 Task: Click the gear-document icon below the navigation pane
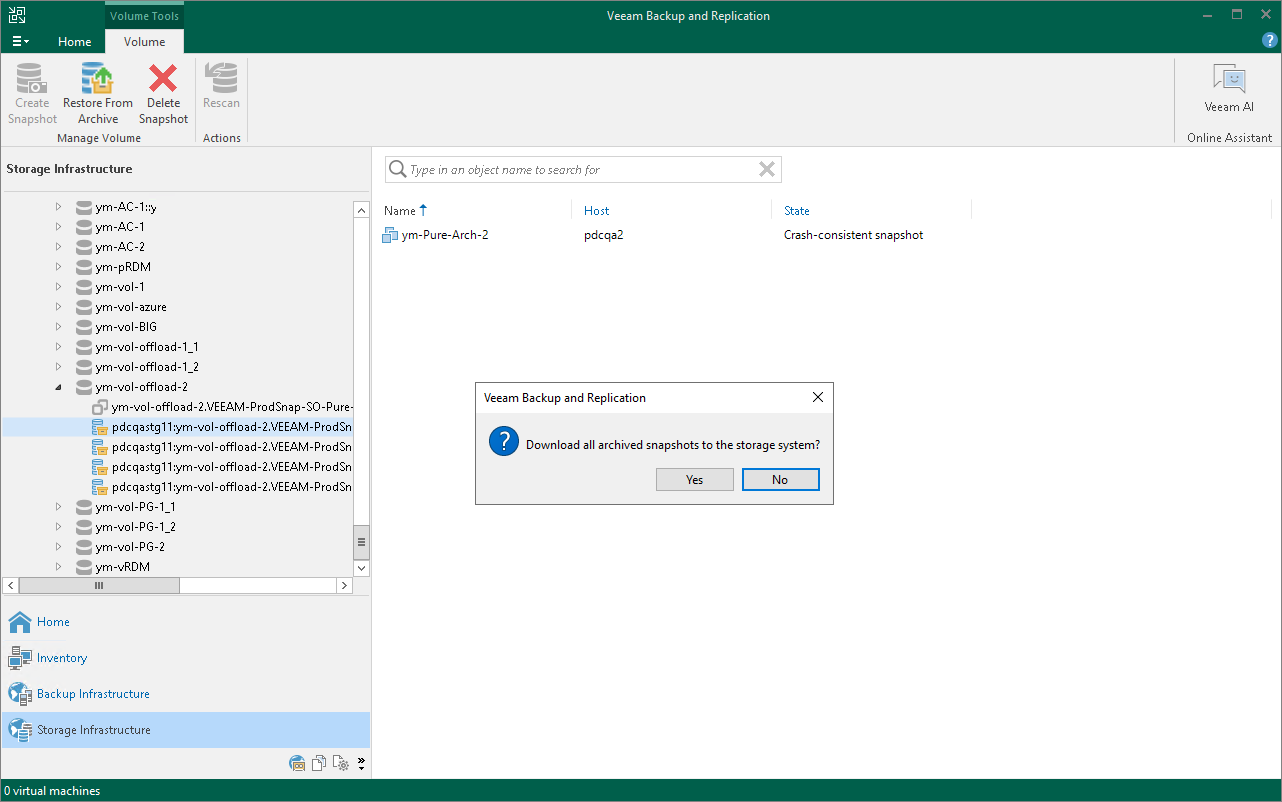pyautogui.click(x=341, y=763)
